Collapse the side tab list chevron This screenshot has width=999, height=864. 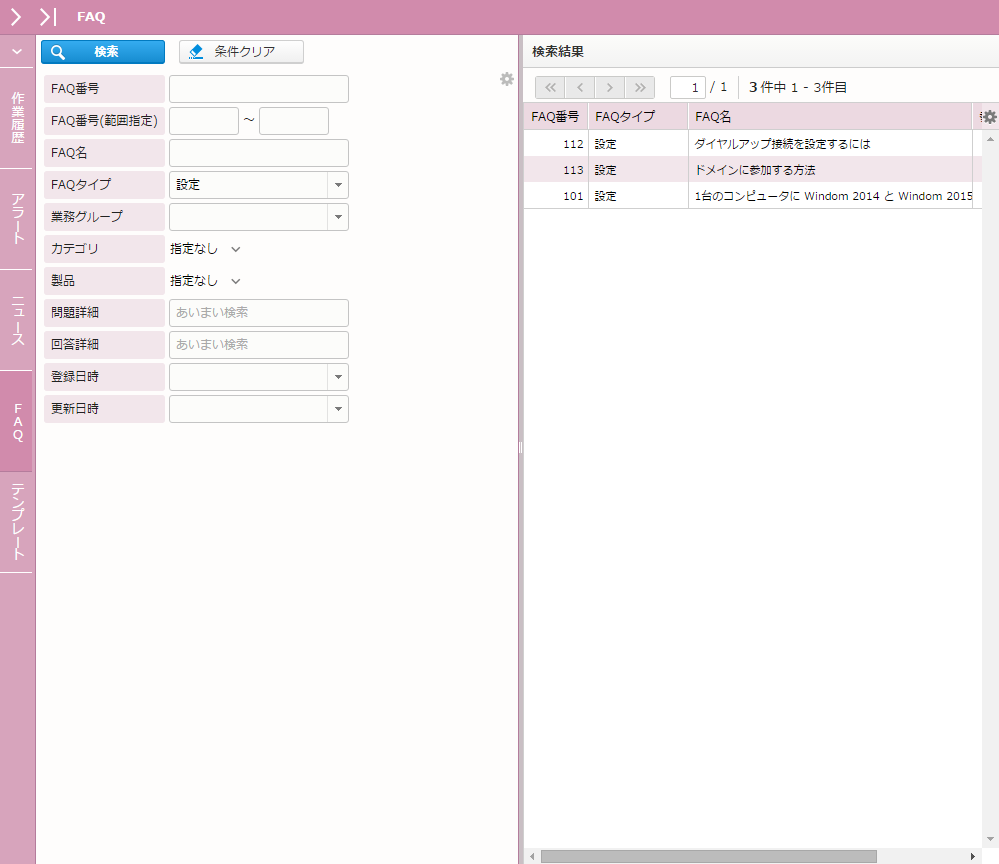click(x=16, y=51)
